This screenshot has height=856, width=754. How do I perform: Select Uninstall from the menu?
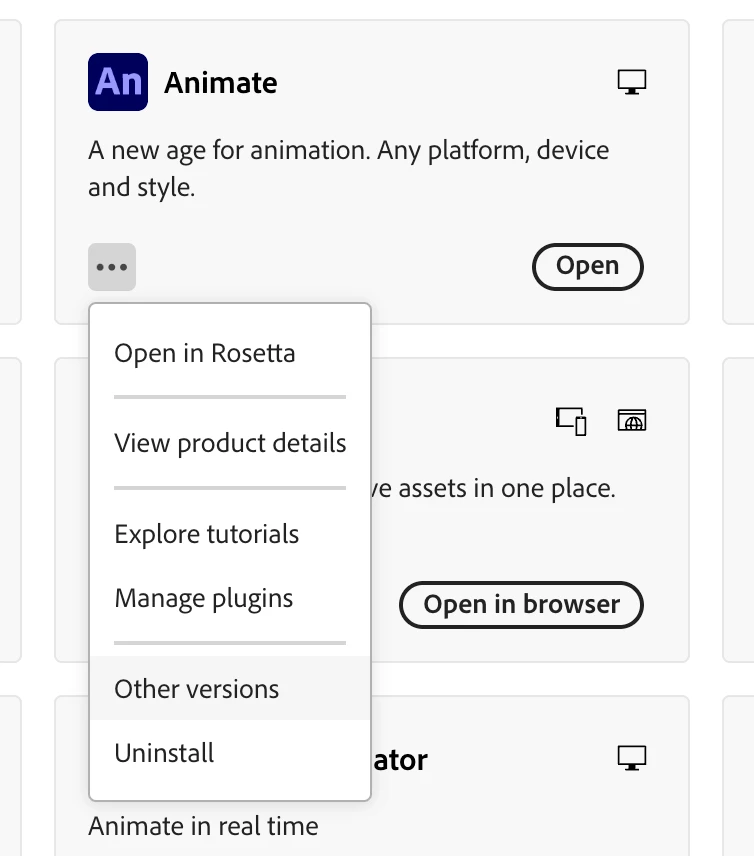[x=230, y=753]
